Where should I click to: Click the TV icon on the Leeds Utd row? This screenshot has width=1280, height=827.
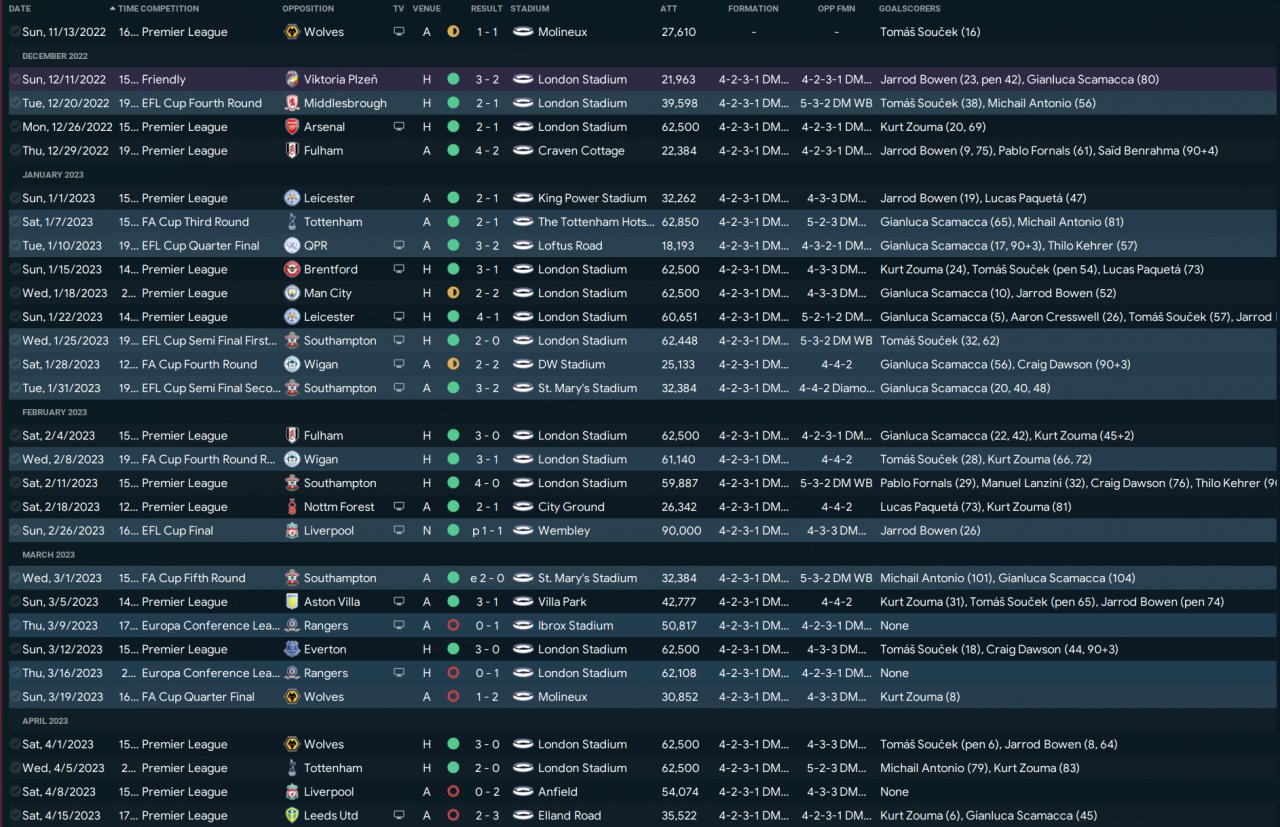point(399,816)
